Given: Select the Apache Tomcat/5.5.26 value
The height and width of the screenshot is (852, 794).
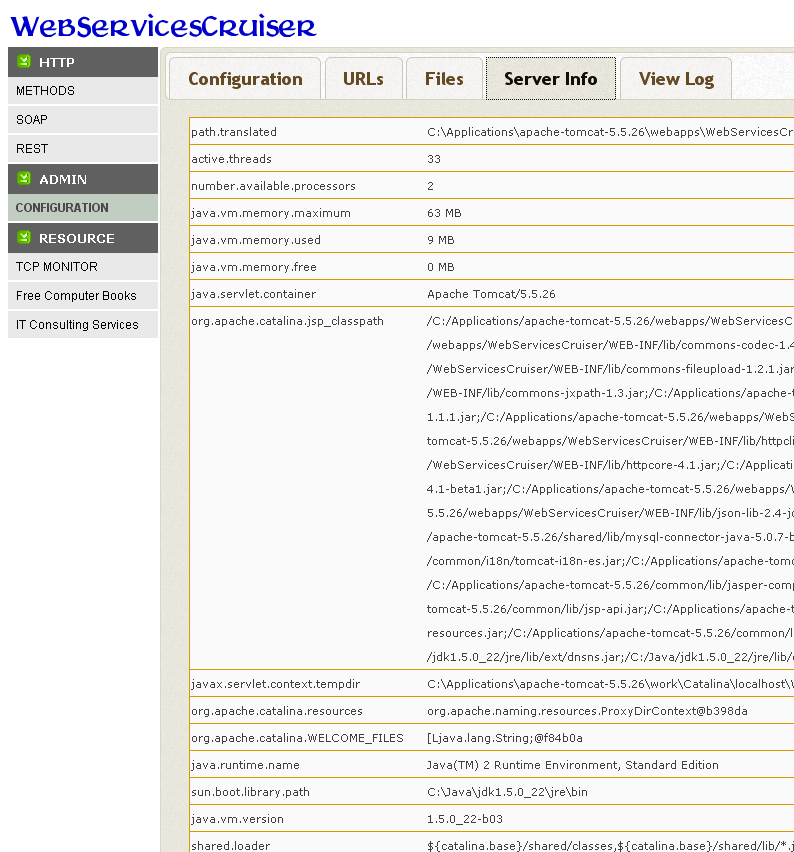Looking at the screenshot, I should pyautogui.click(x=491, y=294).
